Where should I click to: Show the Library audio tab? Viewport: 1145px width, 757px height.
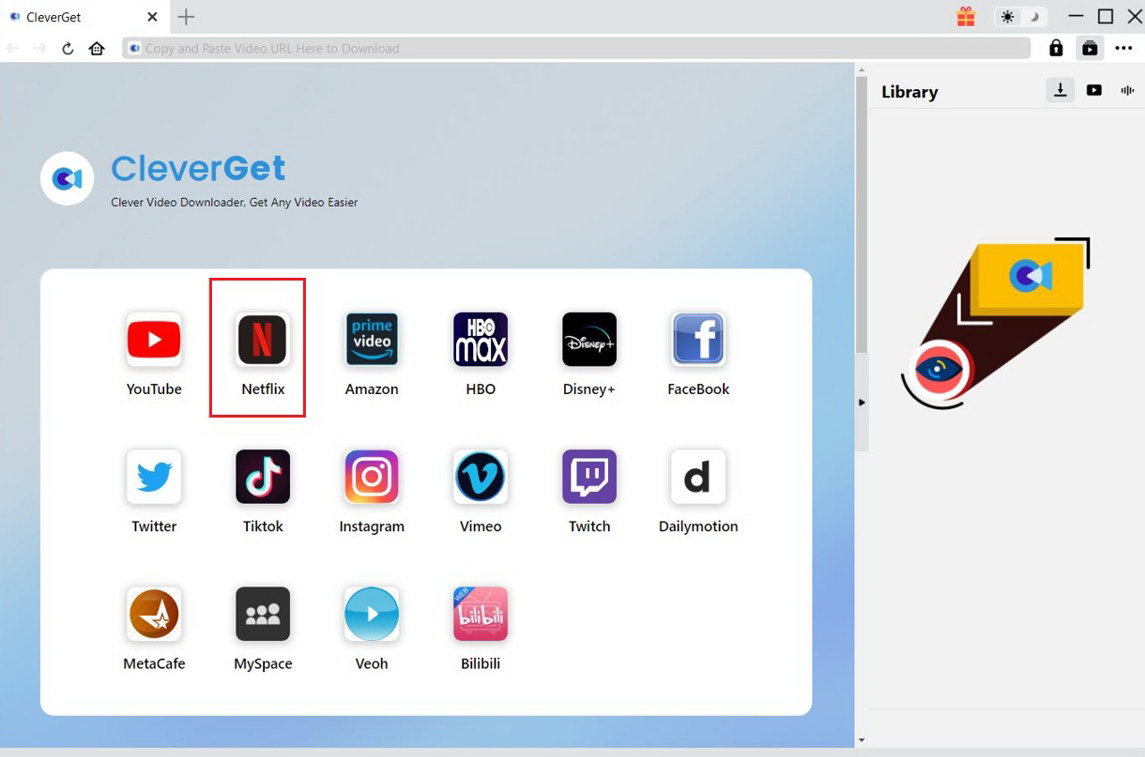(x=1128, y=90)
